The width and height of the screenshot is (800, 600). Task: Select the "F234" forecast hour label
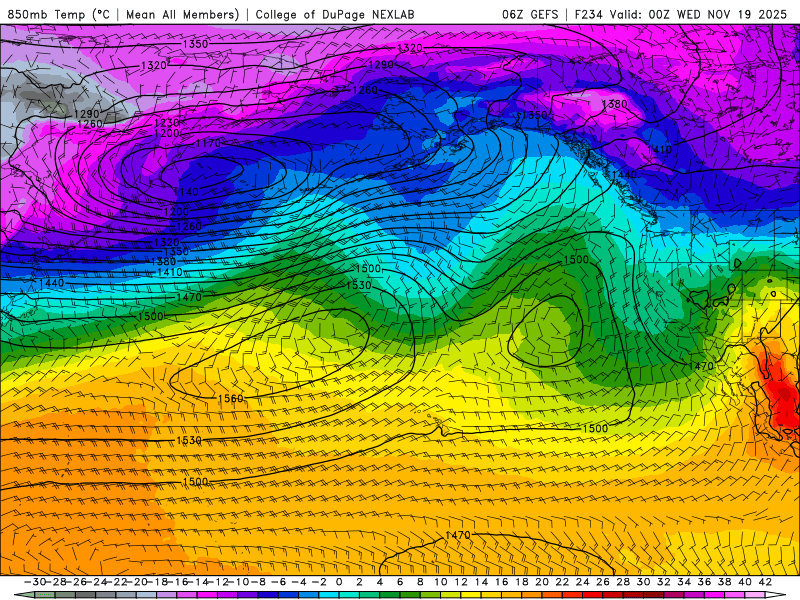pos(588,14)
